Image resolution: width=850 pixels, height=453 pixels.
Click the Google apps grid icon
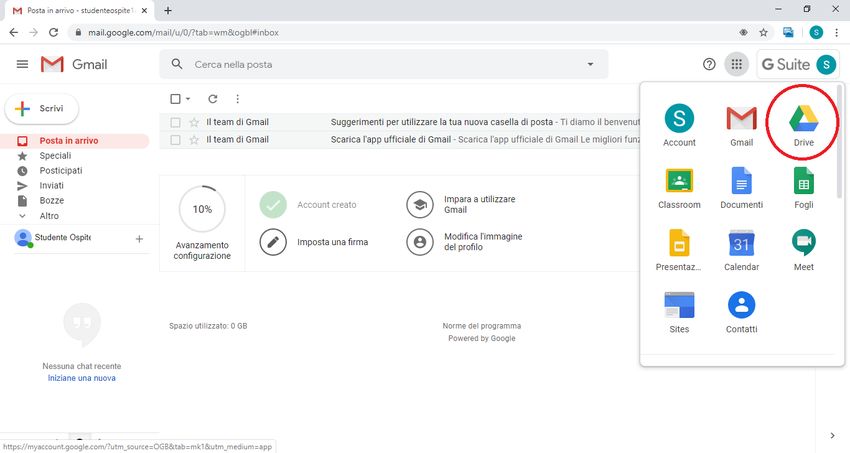[x=737, y=64]
